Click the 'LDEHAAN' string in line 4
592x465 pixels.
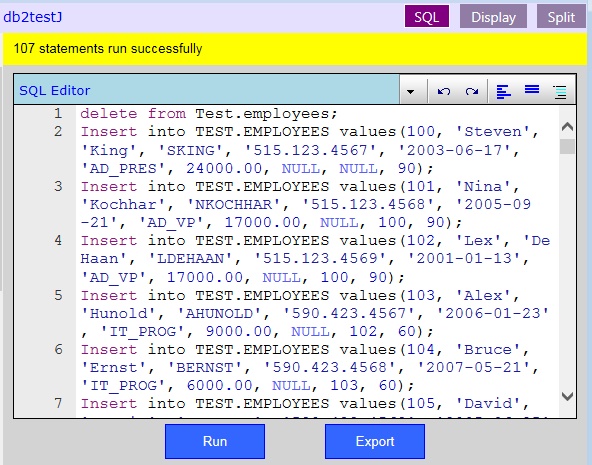[190, 259]
